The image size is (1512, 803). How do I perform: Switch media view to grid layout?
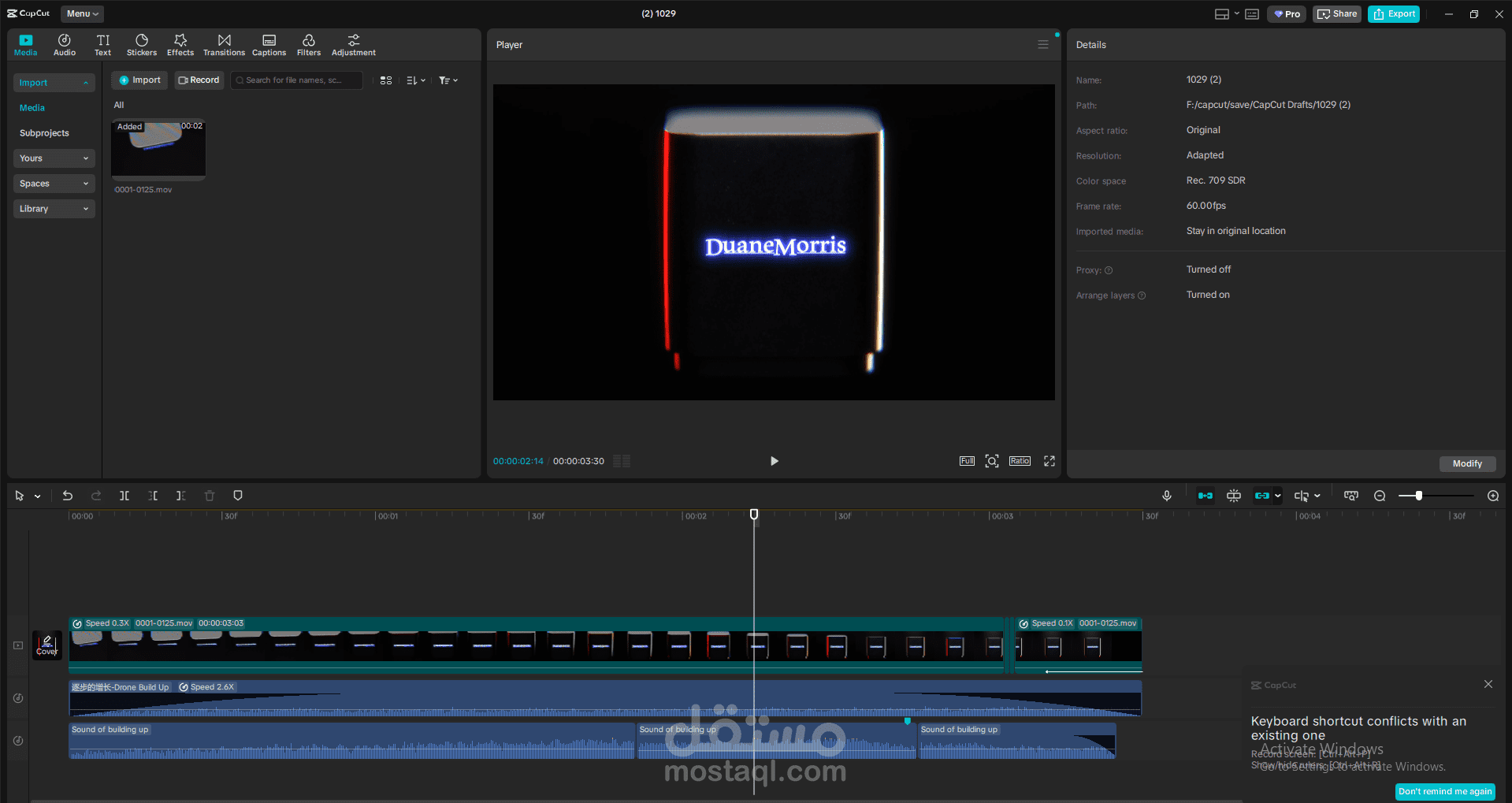click(x=386, y=80)
